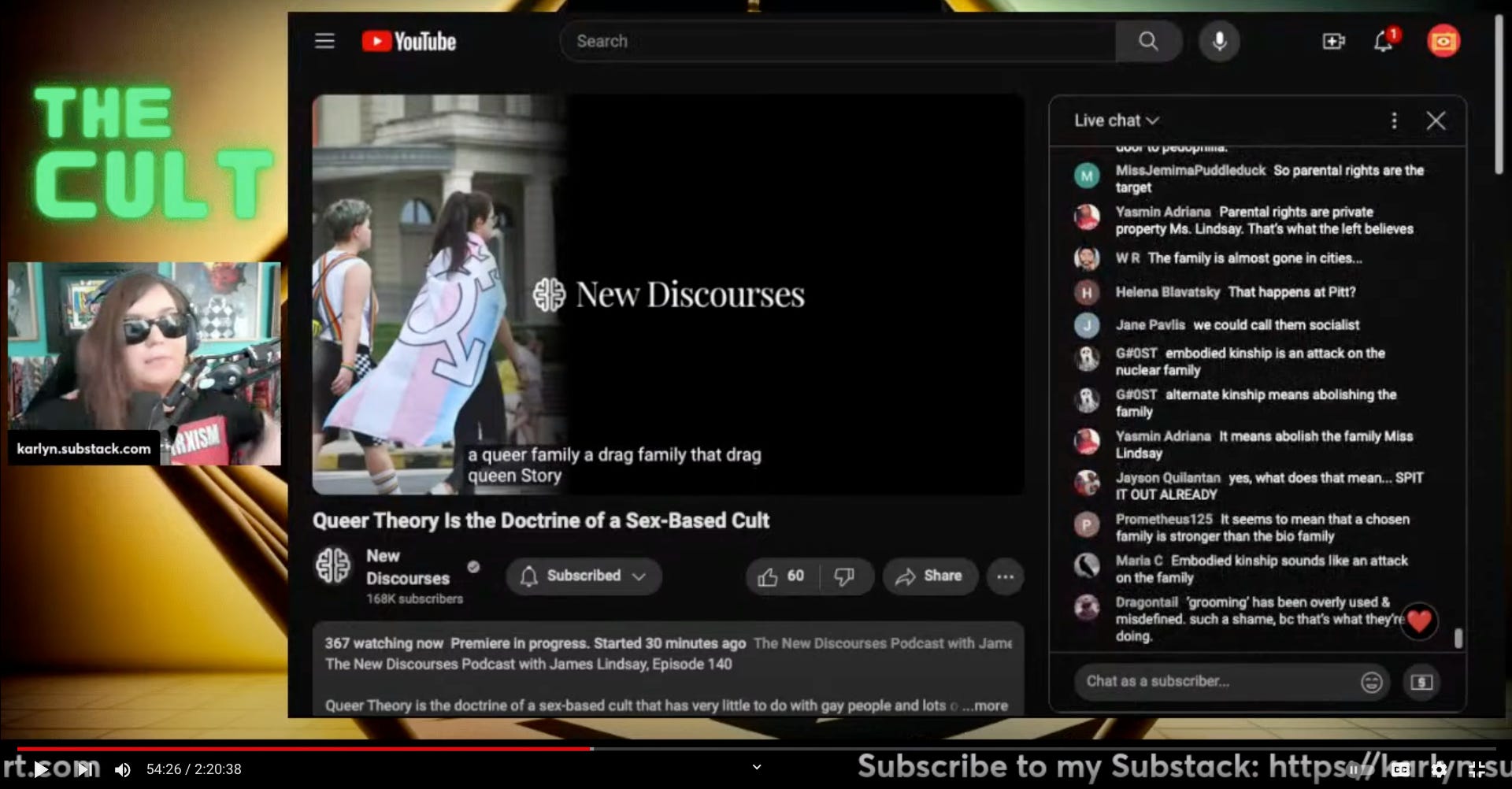Open the Super Chat dollar button
The height and width of the screenshot is (789, 1512).
pyautogui.click(x=1421, y=682)
